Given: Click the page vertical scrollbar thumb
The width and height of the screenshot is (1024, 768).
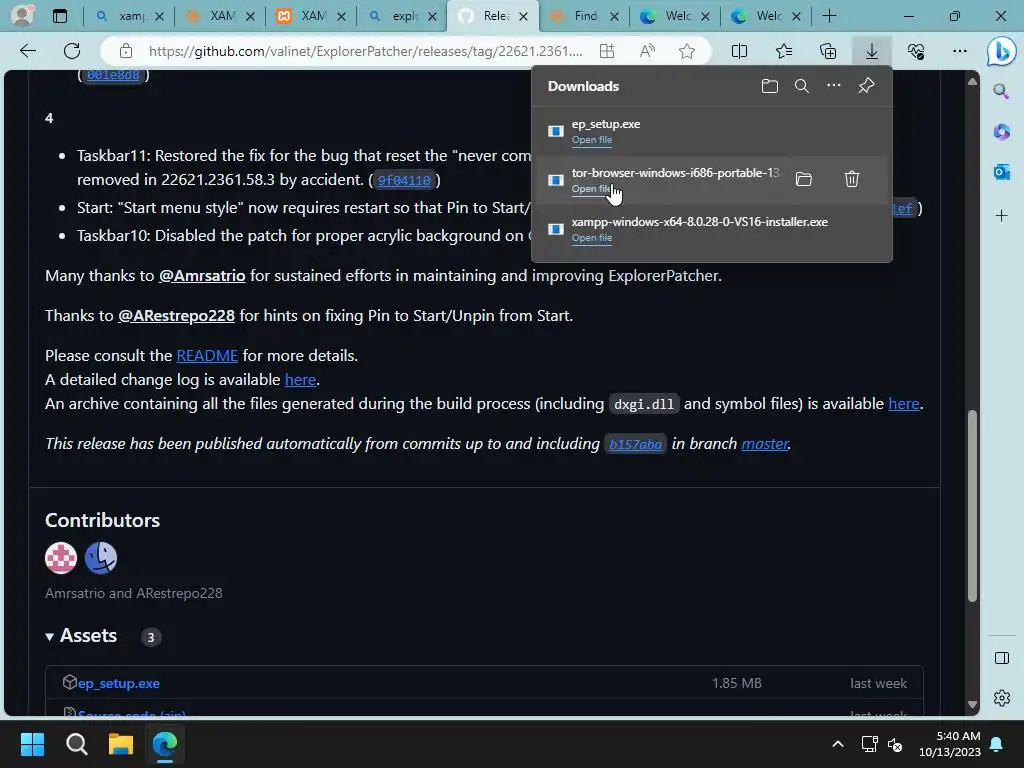Looking at the screenshot, I should coord(972,505).
